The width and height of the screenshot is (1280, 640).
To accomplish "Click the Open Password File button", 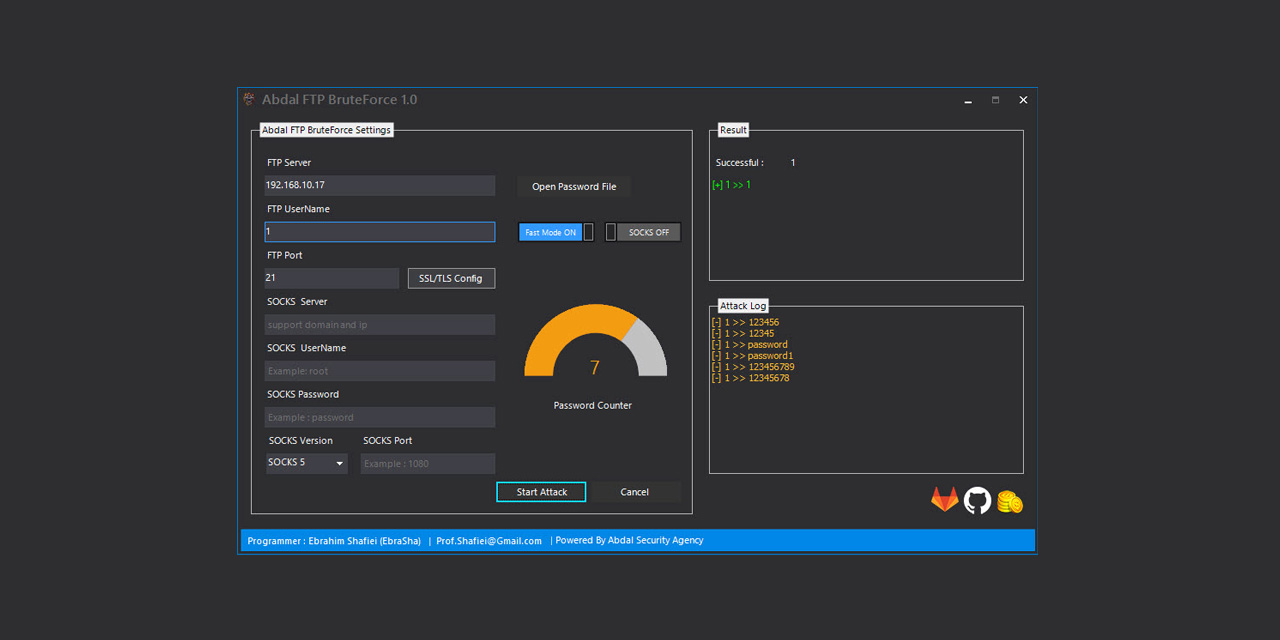I will [574, 187].
